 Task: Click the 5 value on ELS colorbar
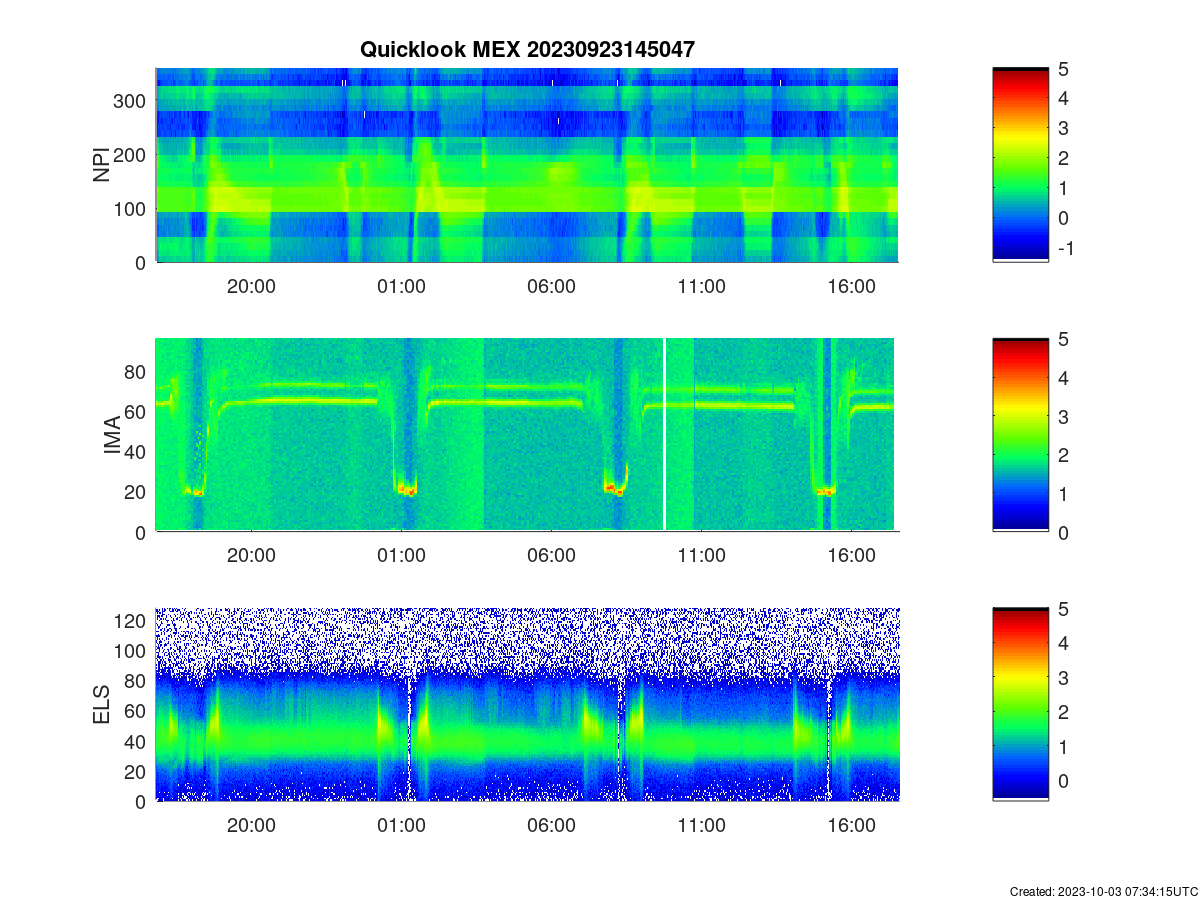click(1063, 609)
